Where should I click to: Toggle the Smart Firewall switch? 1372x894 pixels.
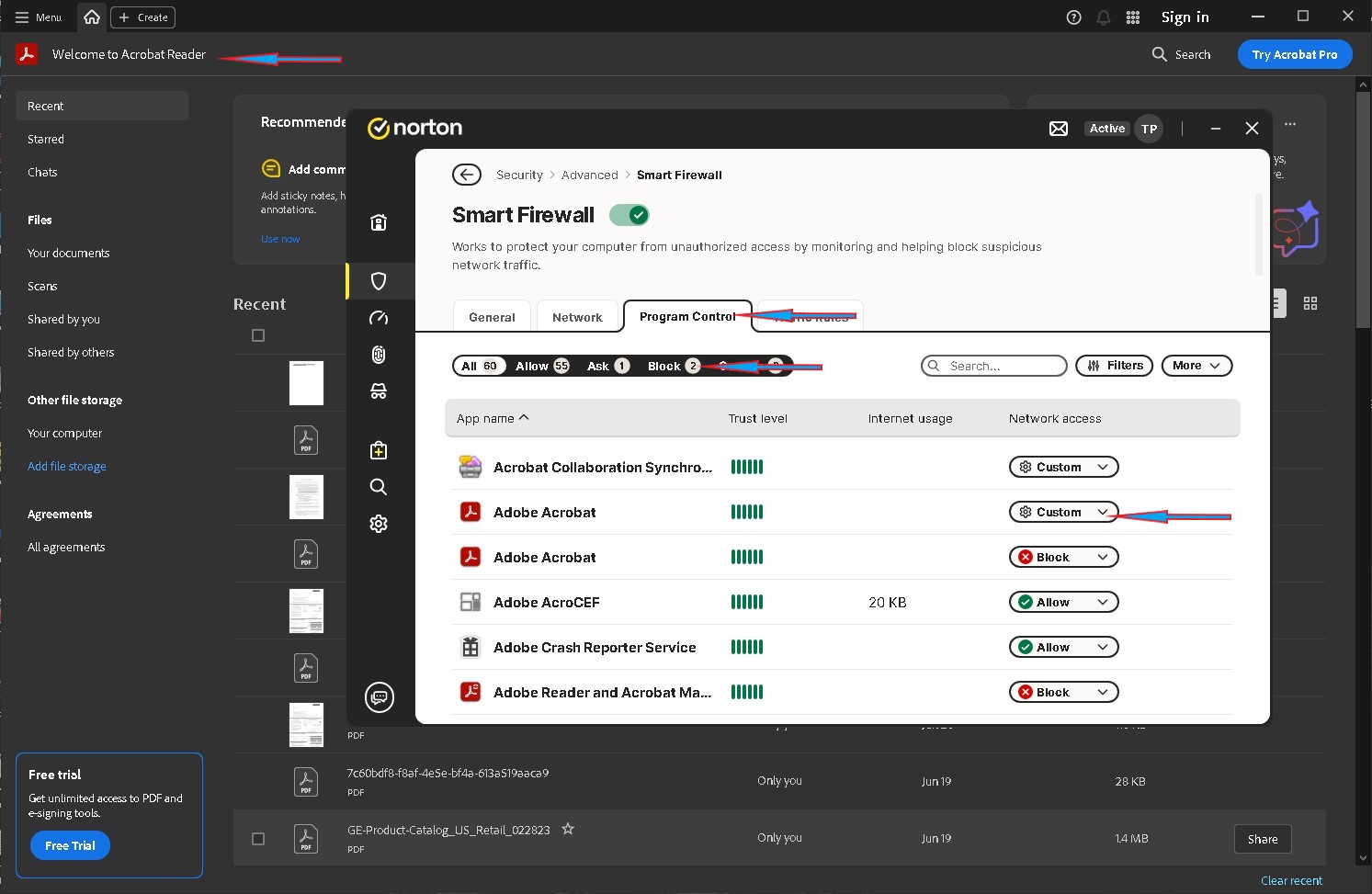629,215
